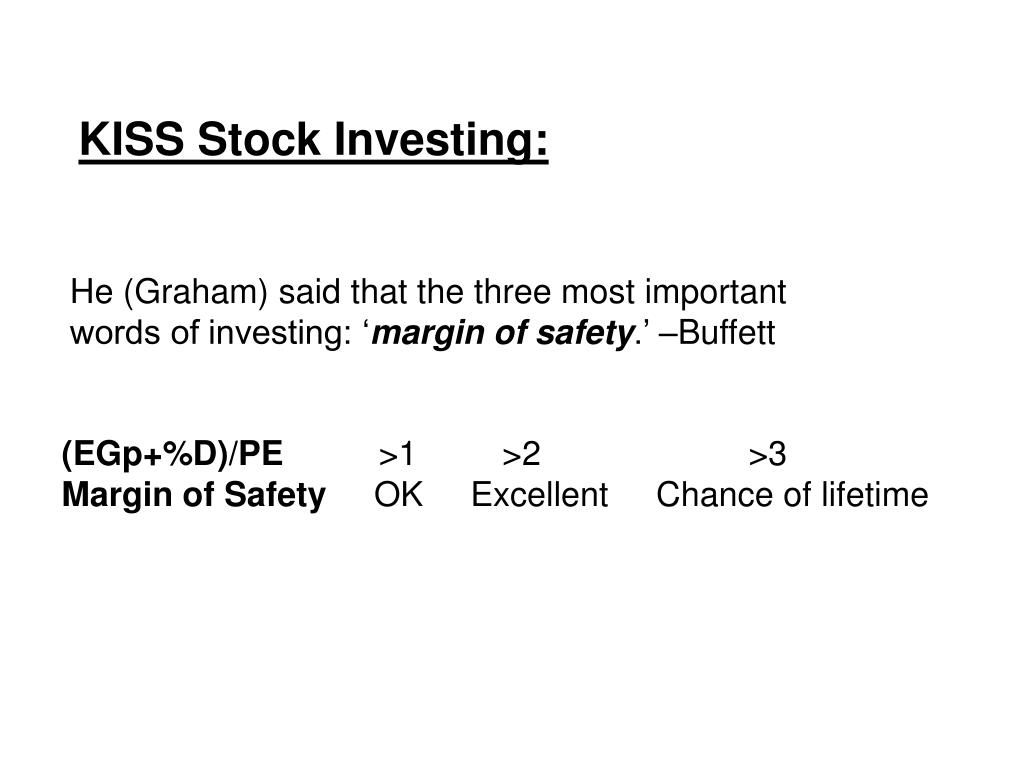Click the bold 'Margin of Safety' row label
Screen dimensions: 1024x768
(x=193, y=494)
